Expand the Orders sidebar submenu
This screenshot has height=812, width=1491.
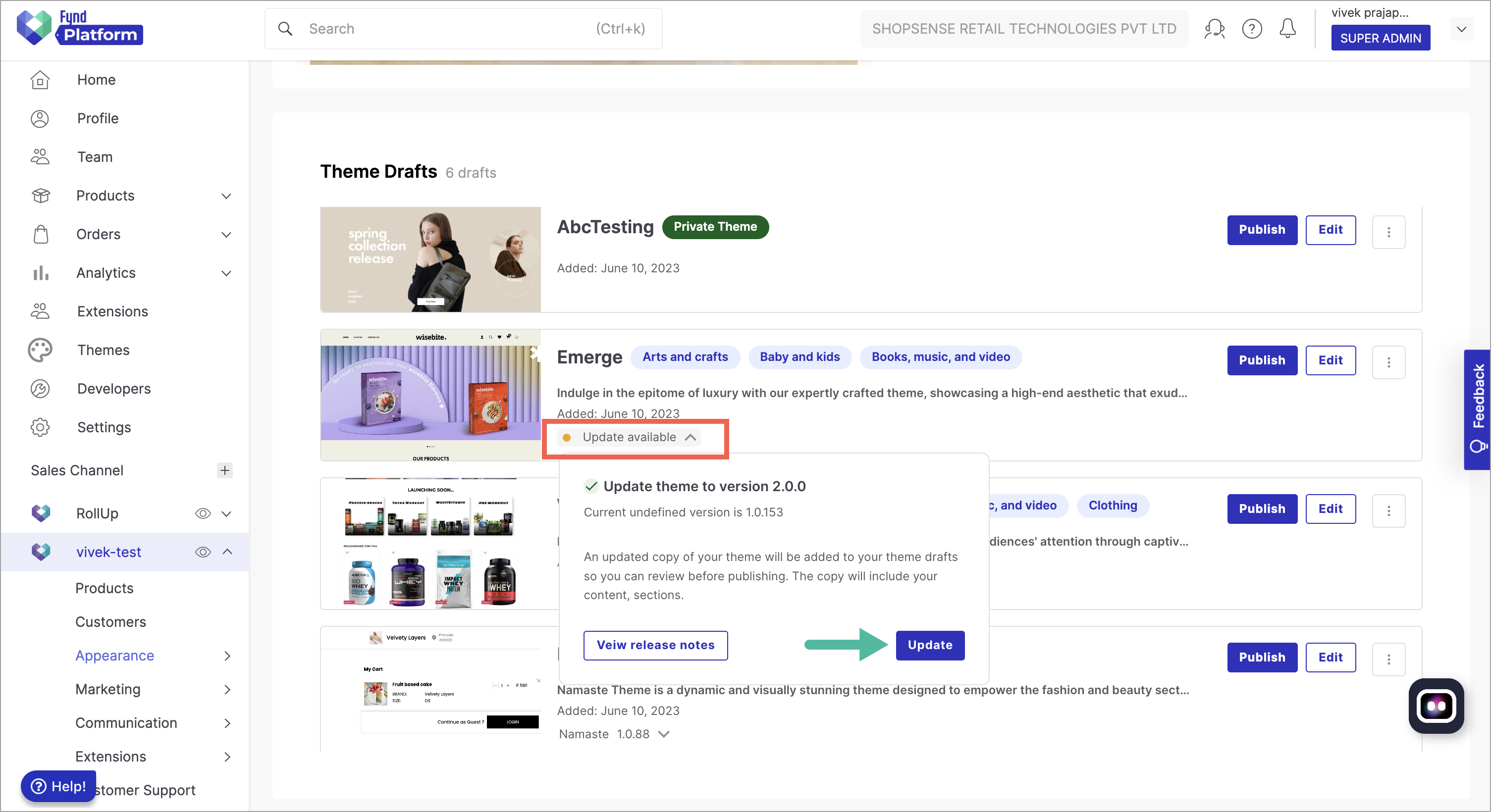click(x=226, y=235)
